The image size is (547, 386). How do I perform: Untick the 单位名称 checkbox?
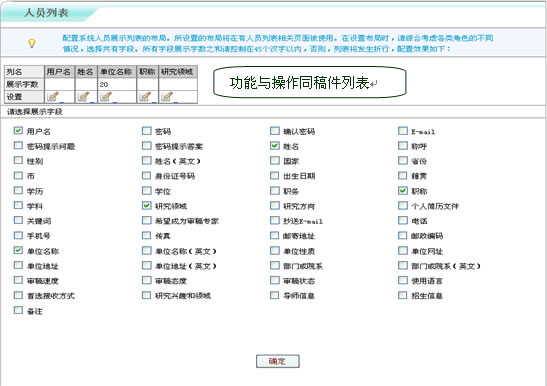click(x=18, y=250)
